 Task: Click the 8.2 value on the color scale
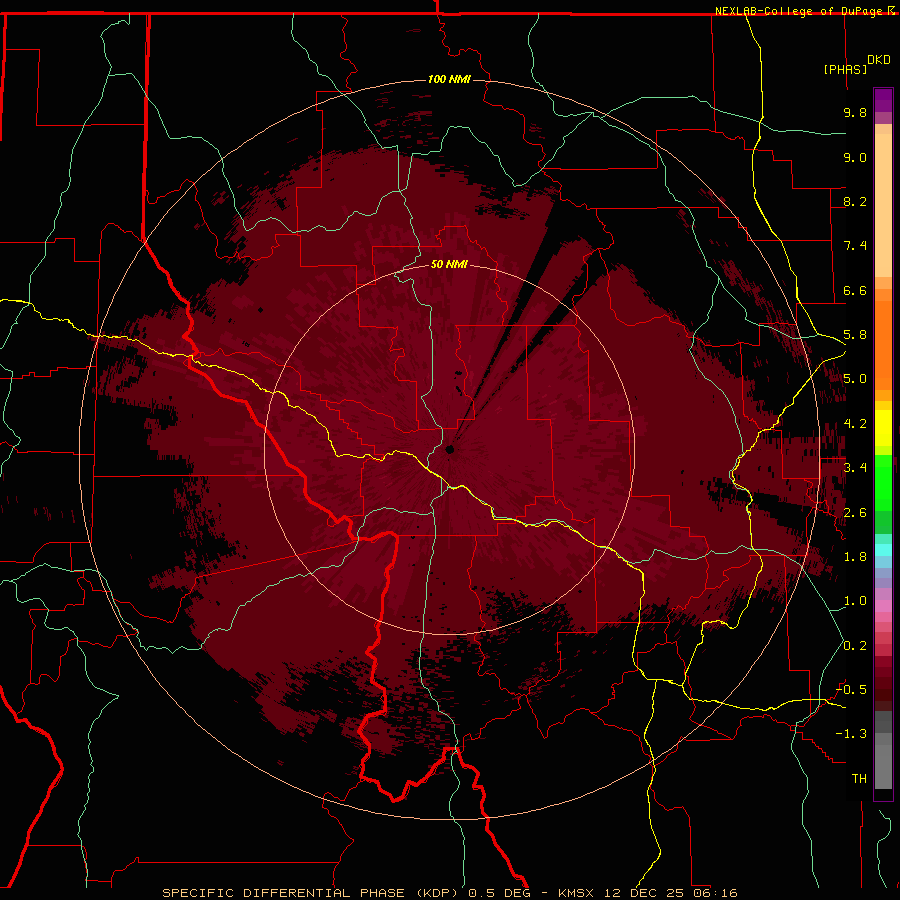tap(855, 201)
